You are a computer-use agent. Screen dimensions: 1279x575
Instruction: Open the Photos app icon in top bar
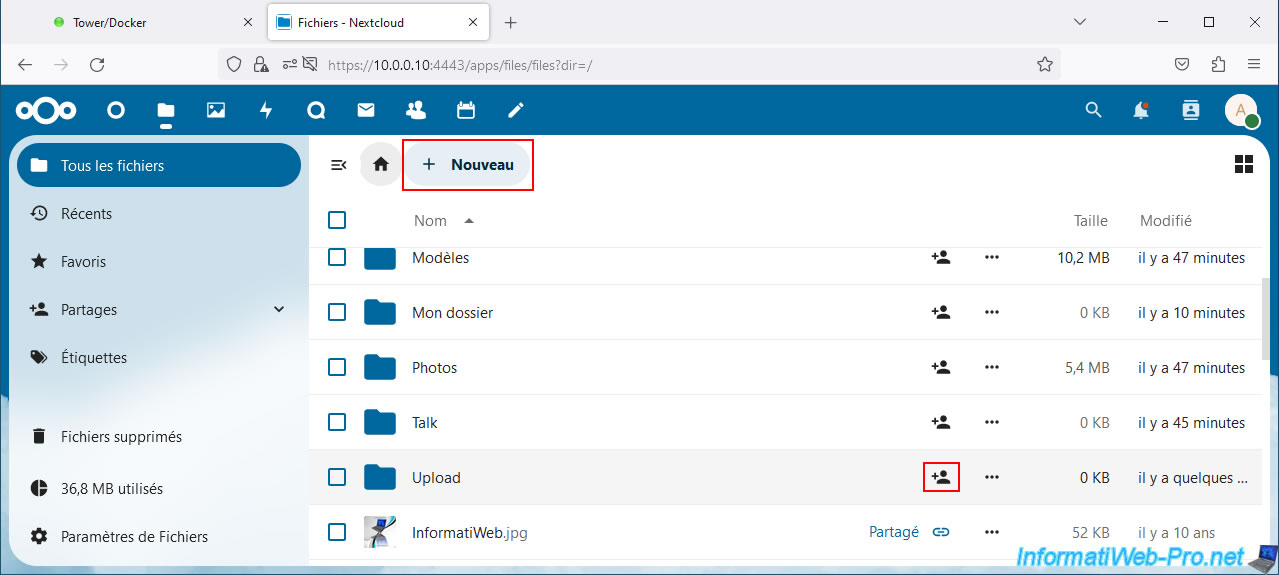(x=216, y=110)
